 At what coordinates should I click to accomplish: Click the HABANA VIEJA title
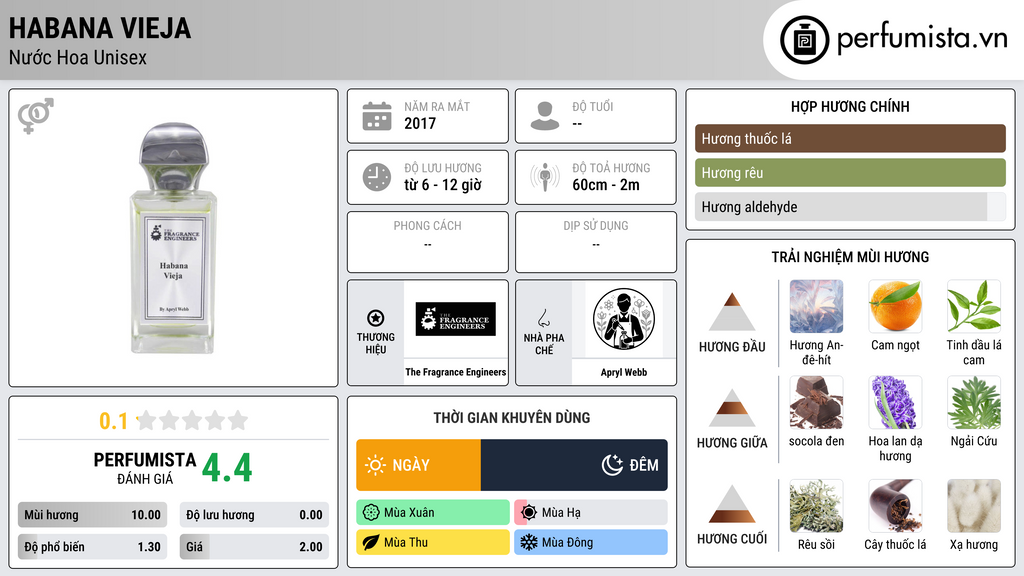coord(100,28)
